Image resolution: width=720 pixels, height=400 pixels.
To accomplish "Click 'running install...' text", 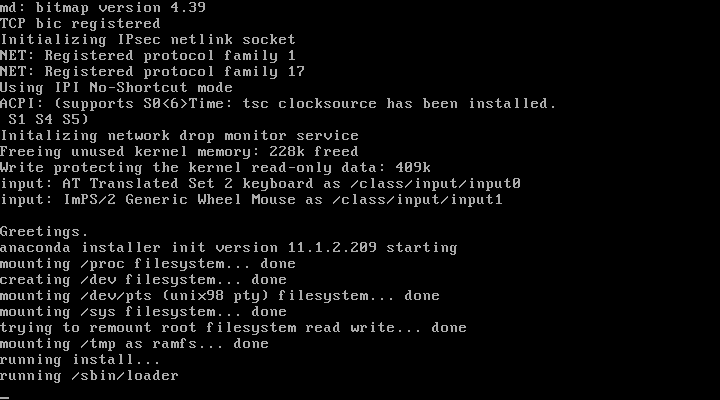I will (x=80, y=360).
